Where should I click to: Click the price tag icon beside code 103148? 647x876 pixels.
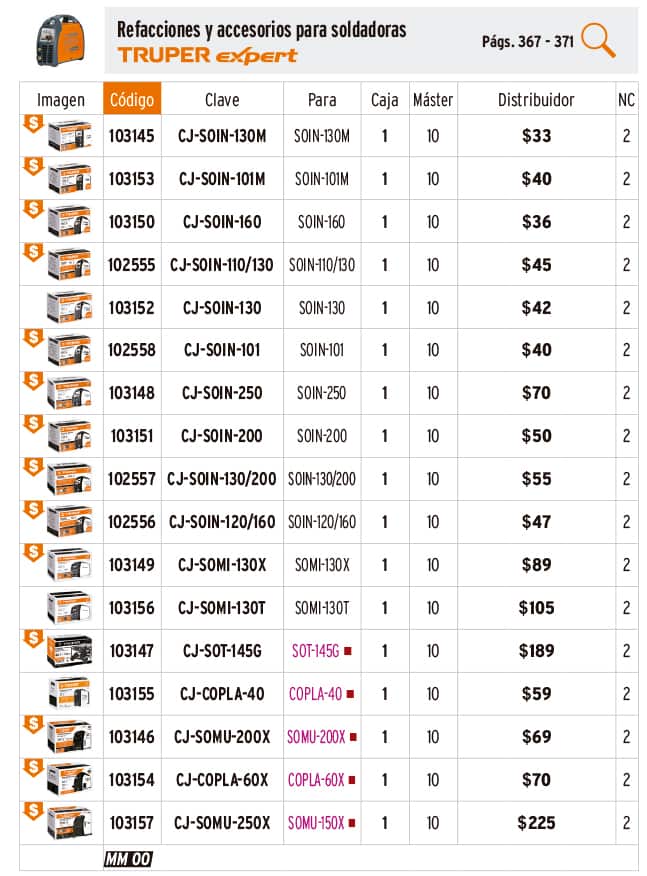[34, 381]
